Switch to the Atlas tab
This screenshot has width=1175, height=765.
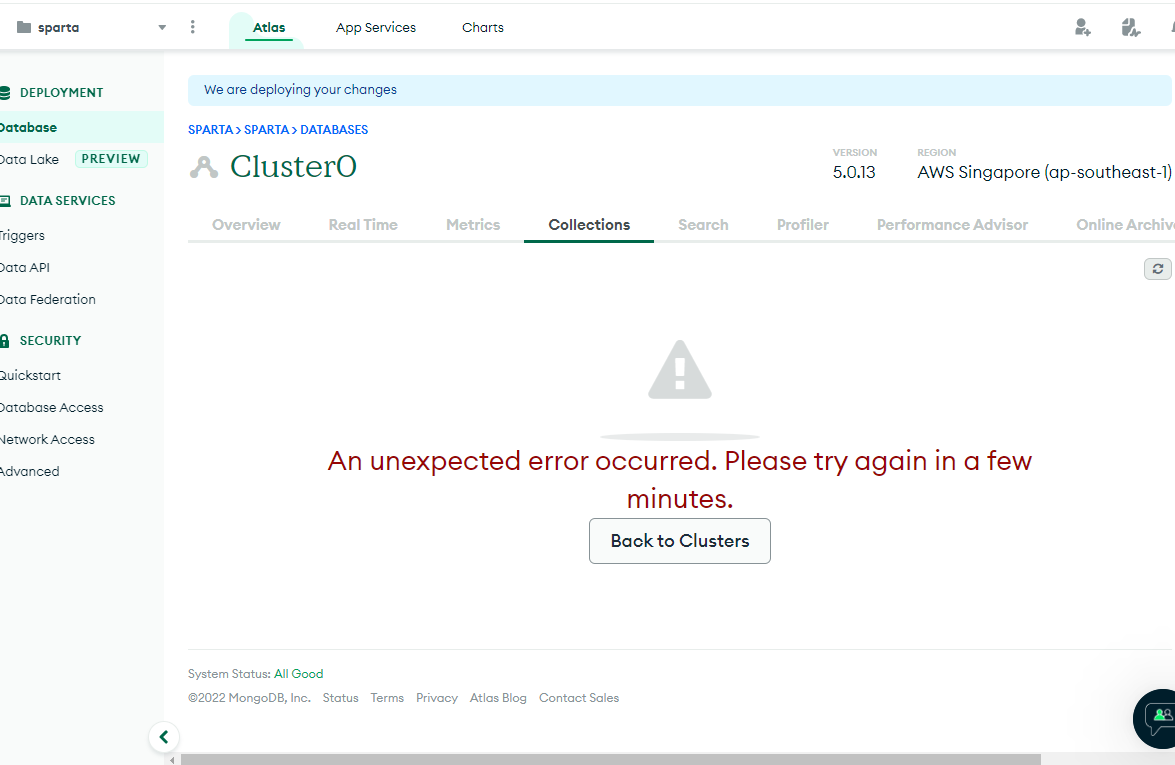click(268, 28)
